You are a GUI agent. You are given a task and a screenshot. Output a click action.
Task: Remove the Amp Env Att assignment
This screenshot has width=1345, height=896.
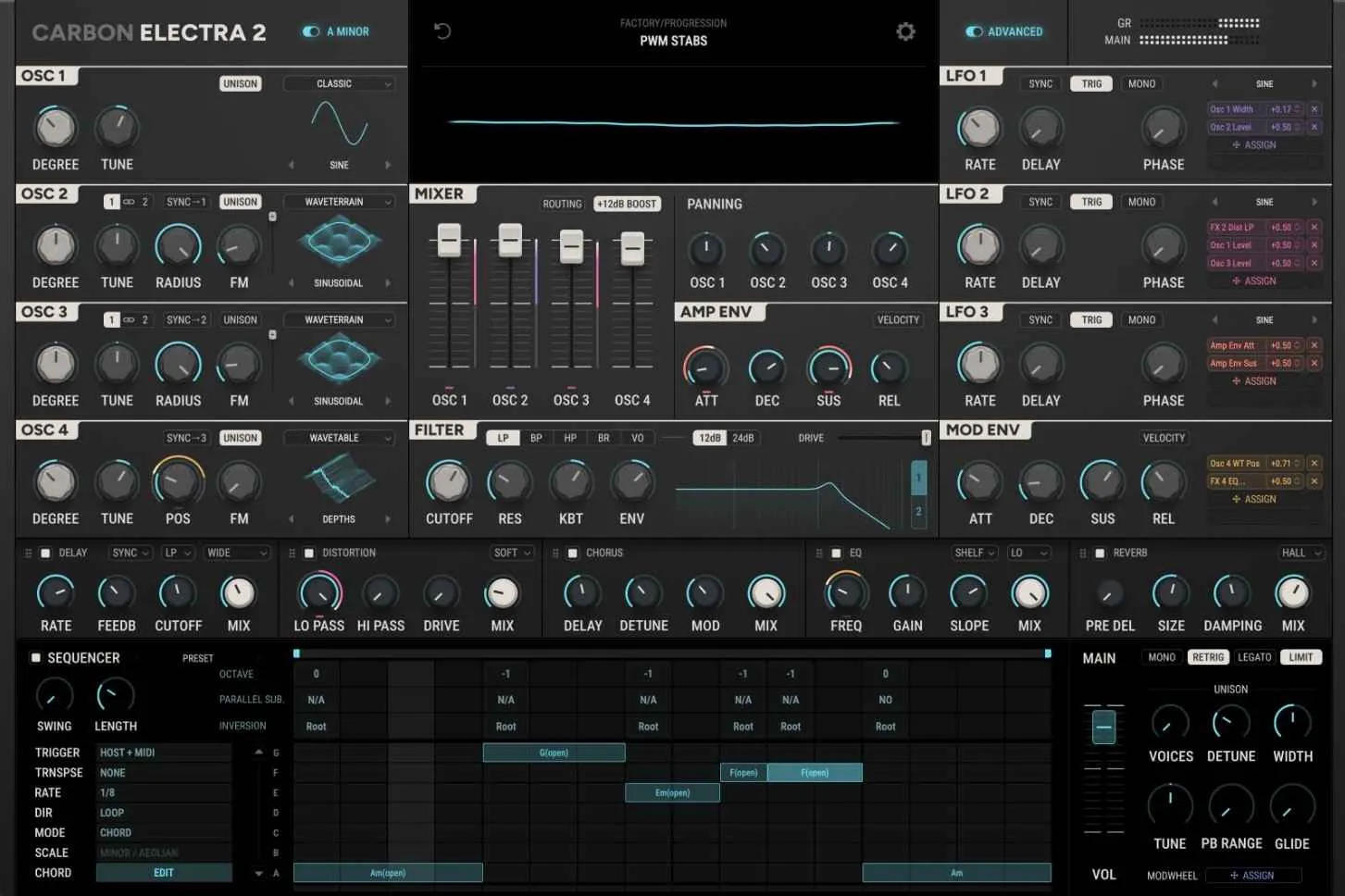point(1314,345)
